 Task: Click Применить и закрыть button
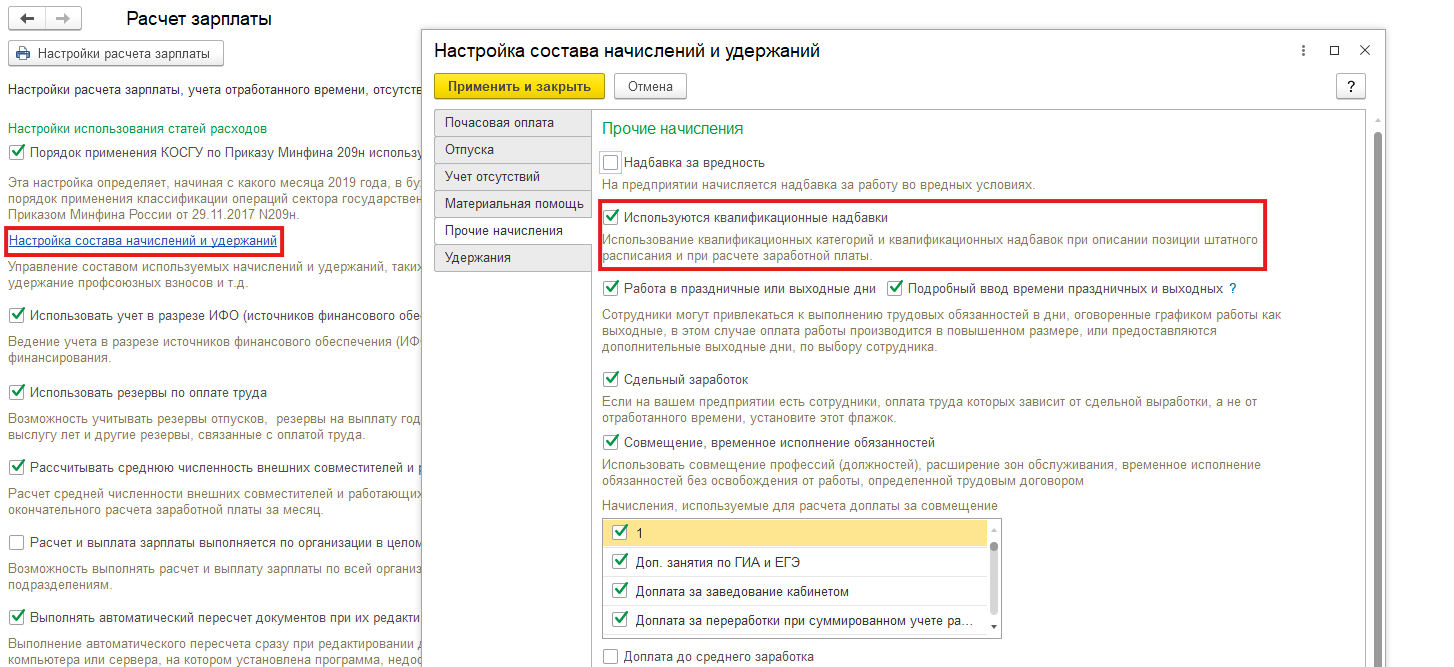click(x=519, y=86)
